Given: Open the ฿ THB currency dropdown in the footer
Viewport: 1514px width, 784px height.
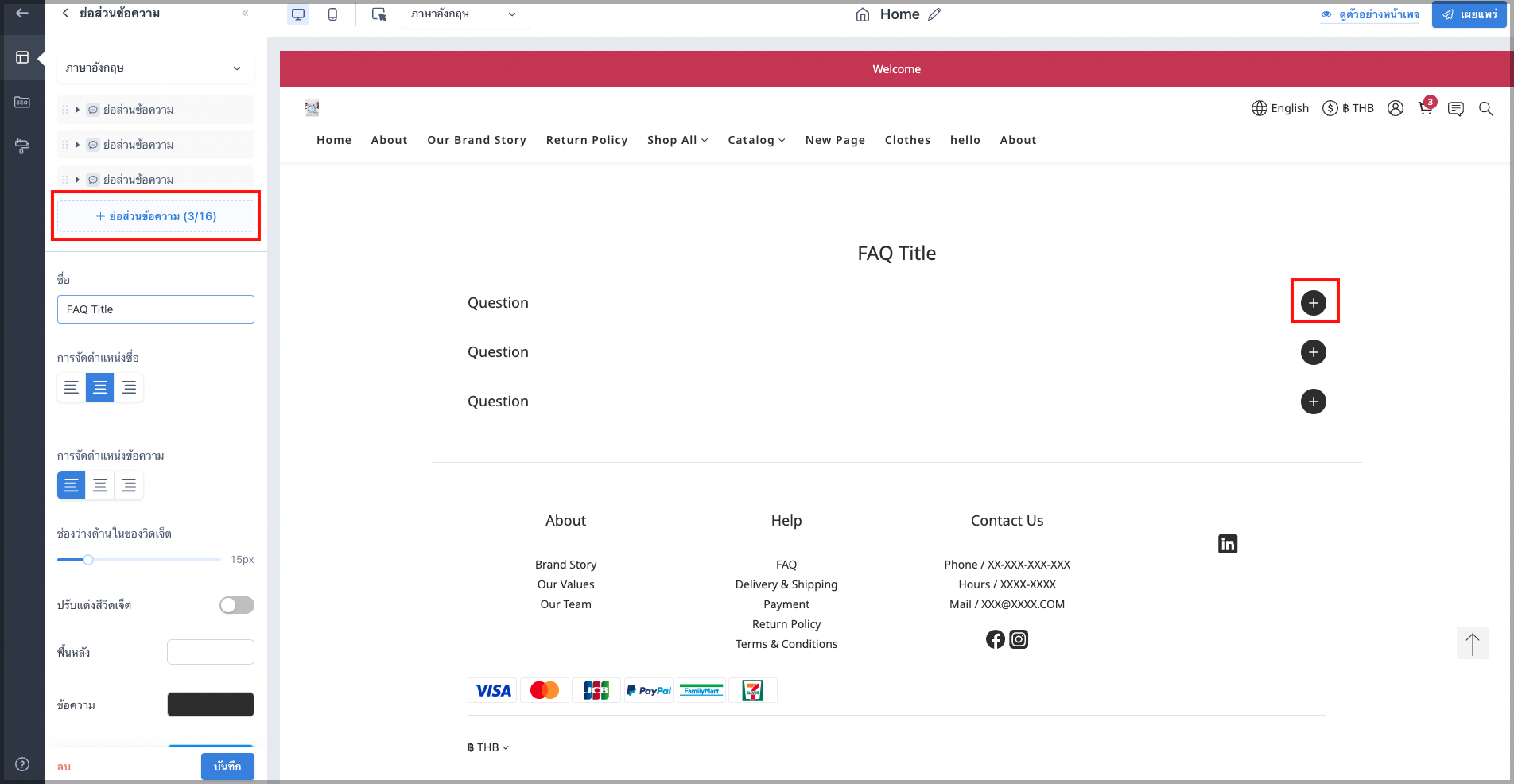Looking at the screenshot, I should [488, 747].
